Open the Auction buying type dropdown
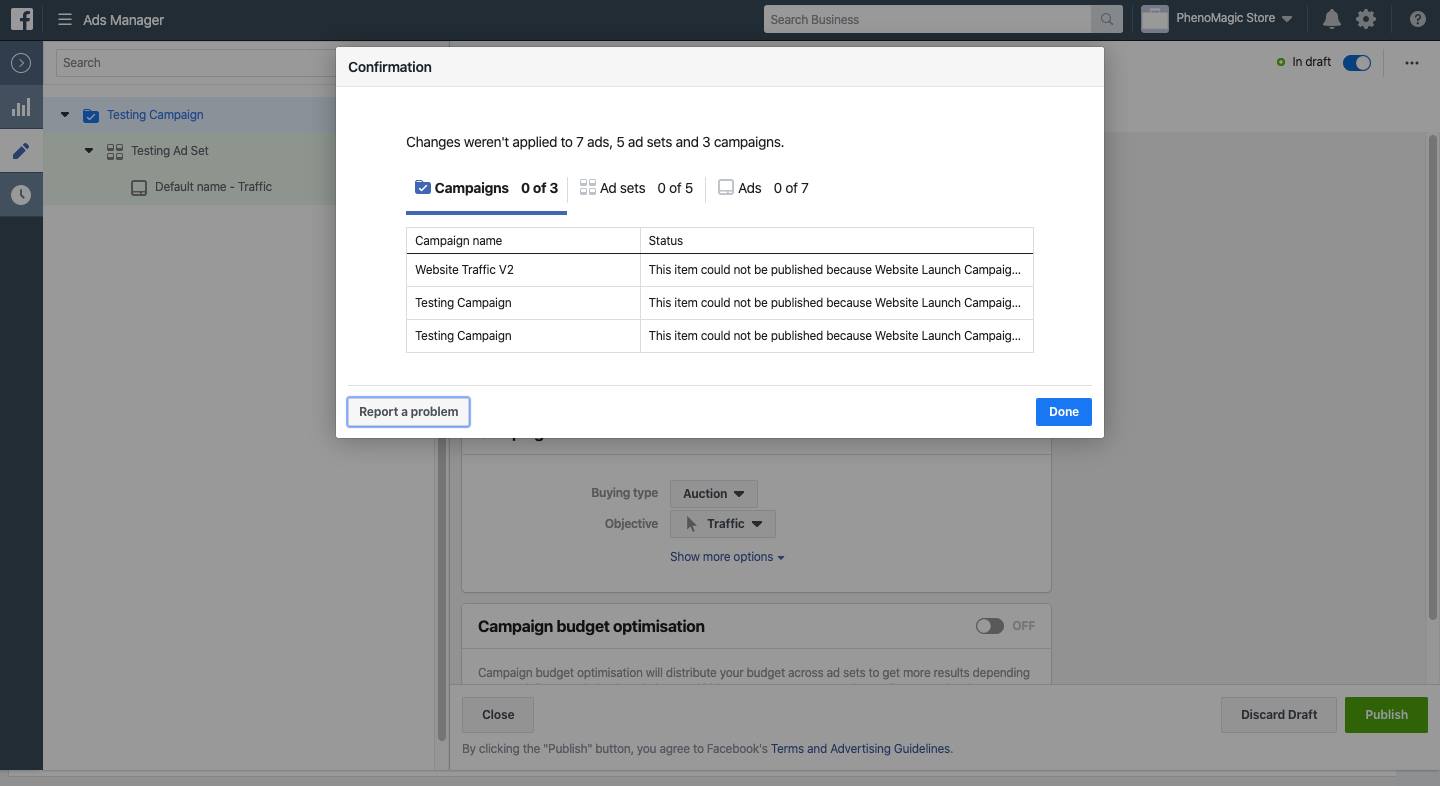This screenshot has height=786, width=1440. click(x=714, y=493)
